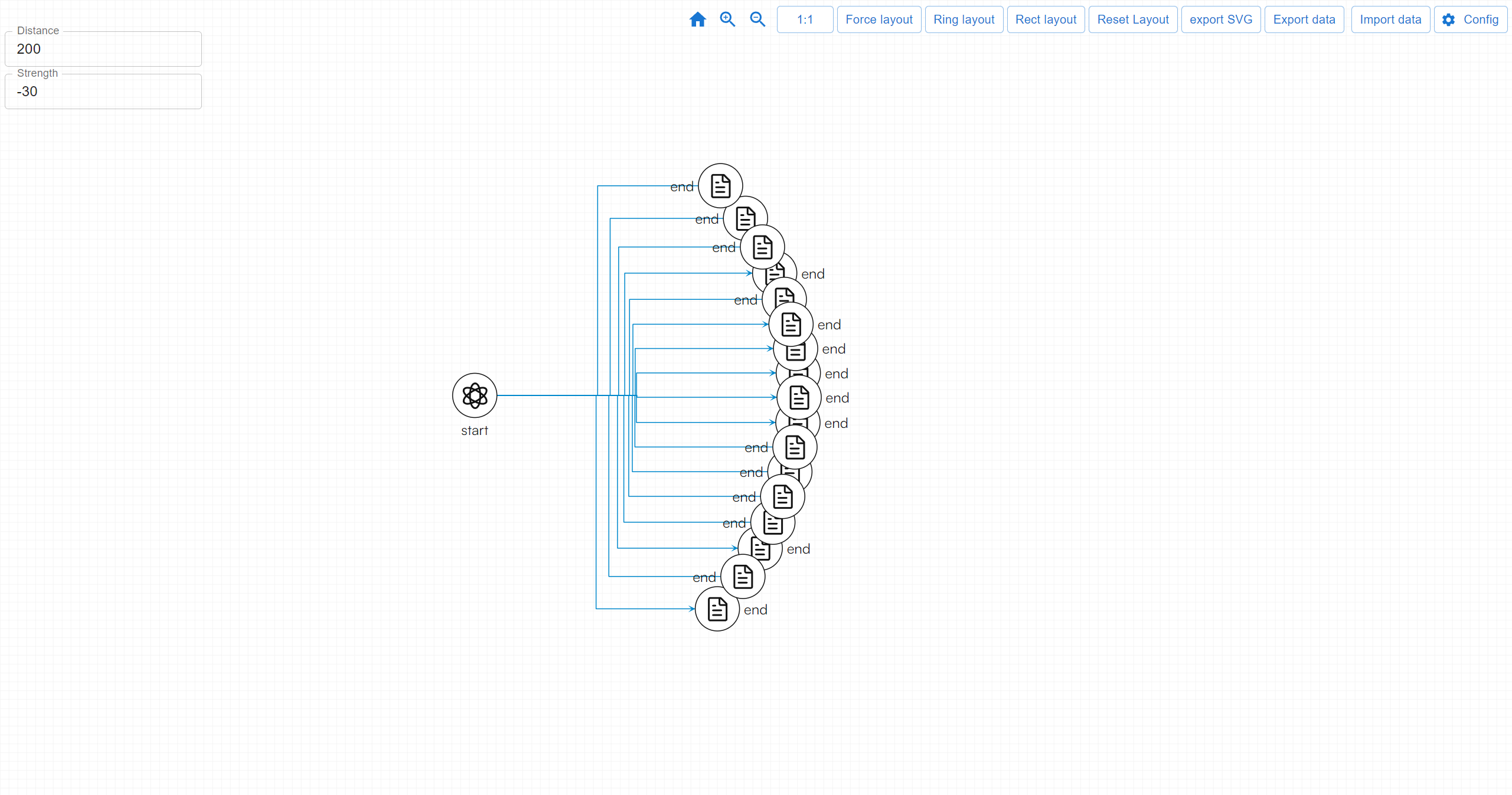Open the Import data dialog
Viewport: 1512px width, 795px height.
pyautogui.click(x=1390, y=19)
